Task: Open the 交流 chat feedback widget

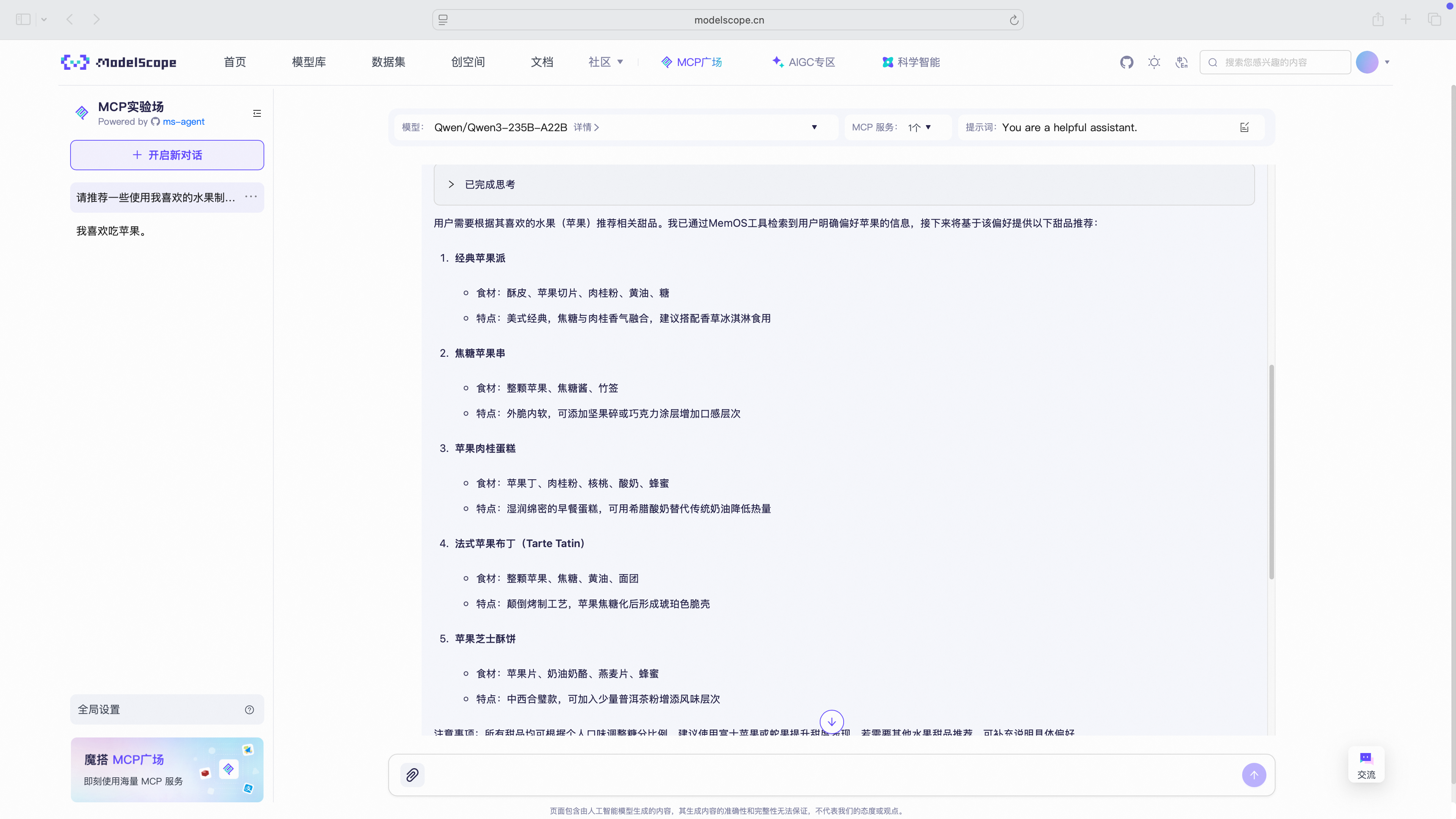Action: click(1365, 765)
